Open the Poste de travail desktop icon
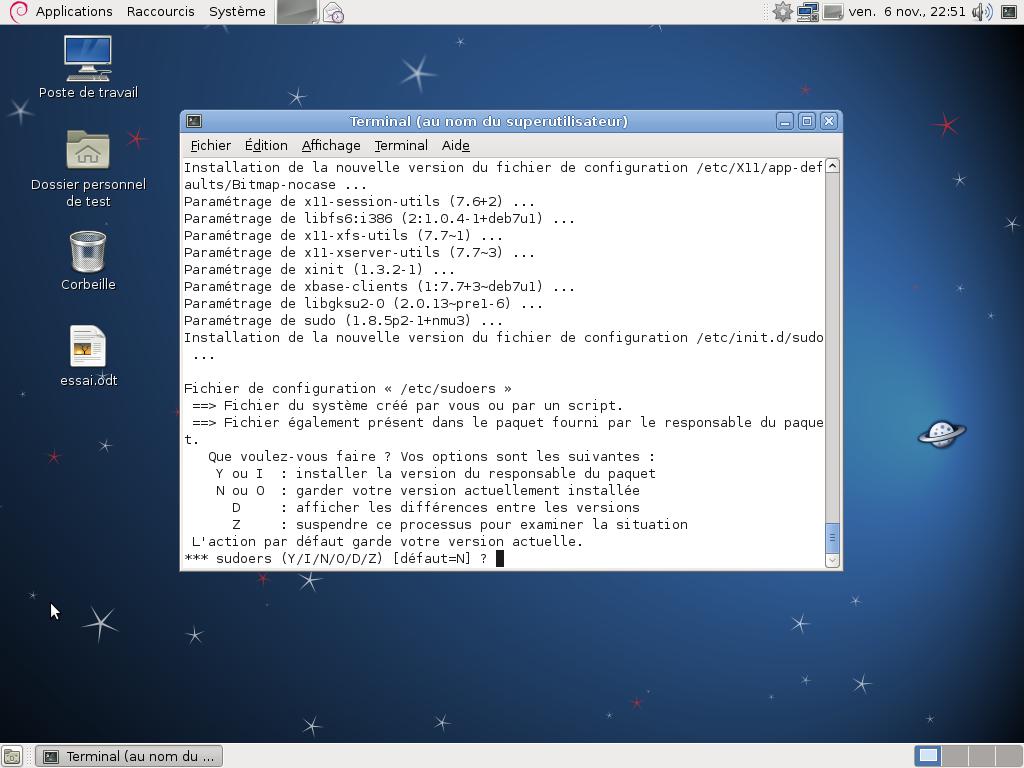 point(88,59)
